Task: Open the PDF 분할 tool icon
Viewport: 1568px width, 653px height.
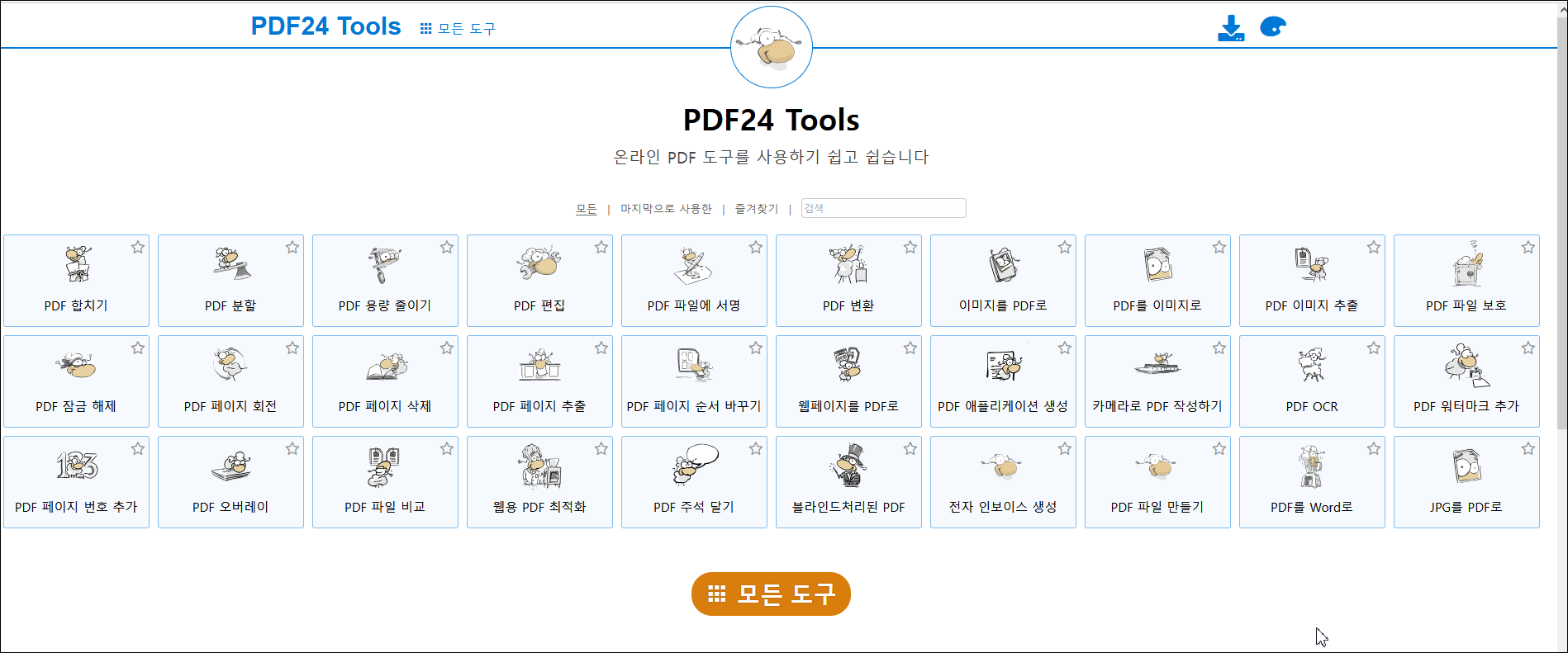Action: 230,264
